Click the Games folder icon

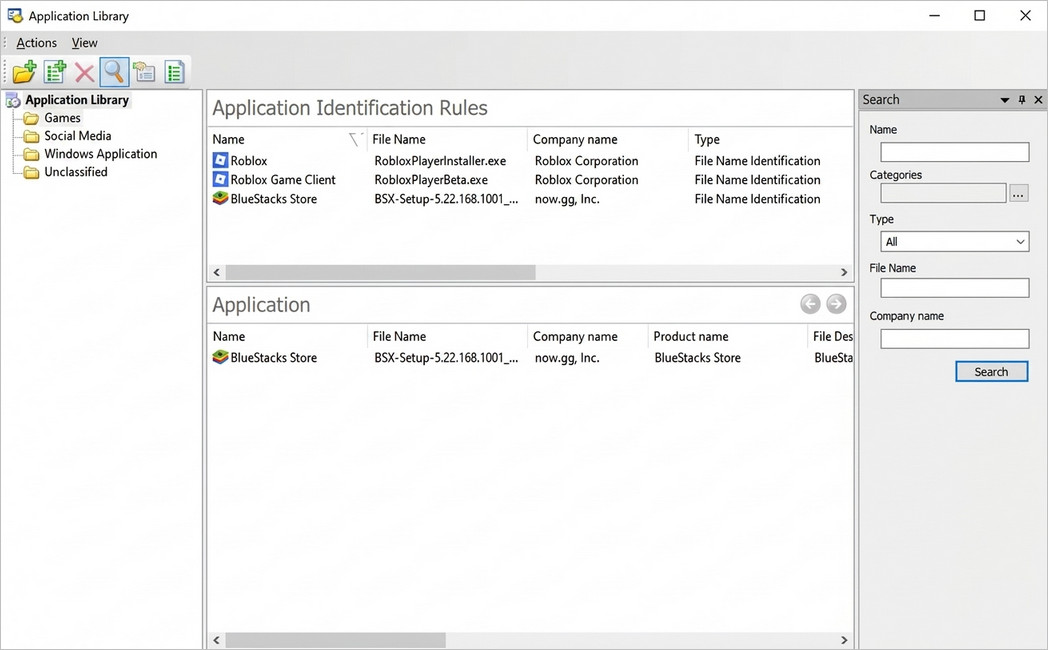tap(31, 118)
